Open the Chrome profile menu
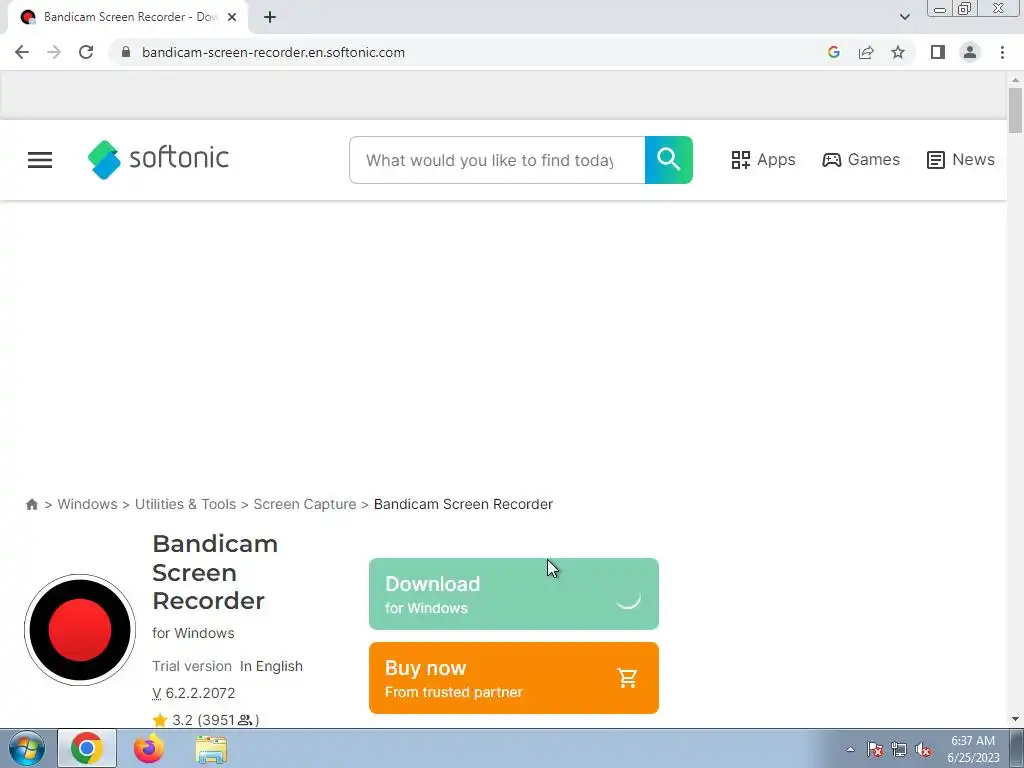This screenshot has width=1024, height=768. [970, 52]
